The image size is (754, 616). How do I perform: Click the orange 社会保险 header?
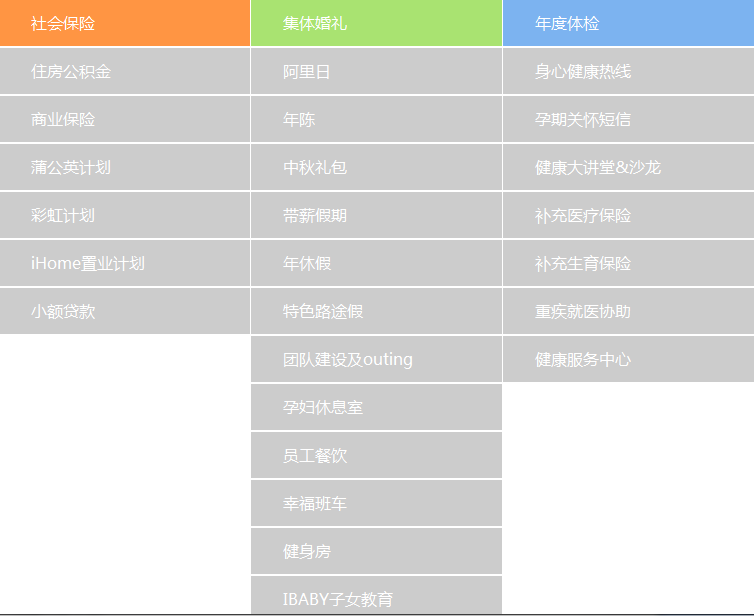point(124,23)
